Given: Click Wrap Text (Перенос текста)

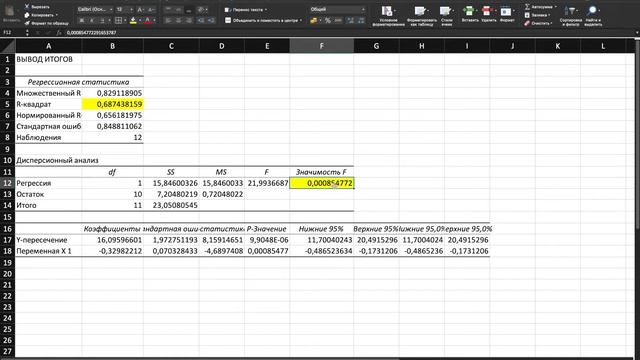Looking at the screenshot, I should [246, 9].
